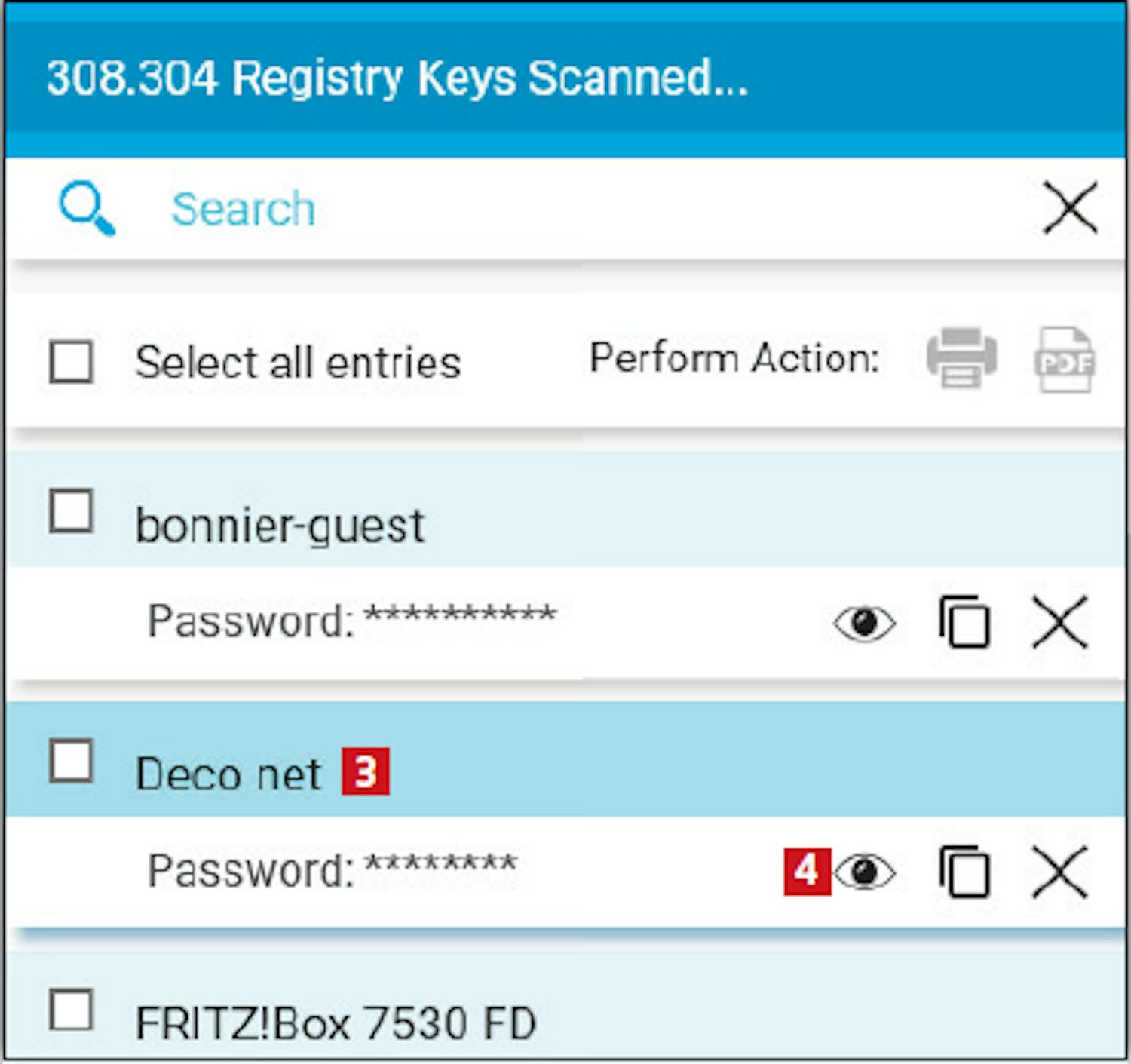The height and width of the screenshot is (1064, 1131).
Task: Export entries using the PDF icon
Action: tap(1064, 360)
